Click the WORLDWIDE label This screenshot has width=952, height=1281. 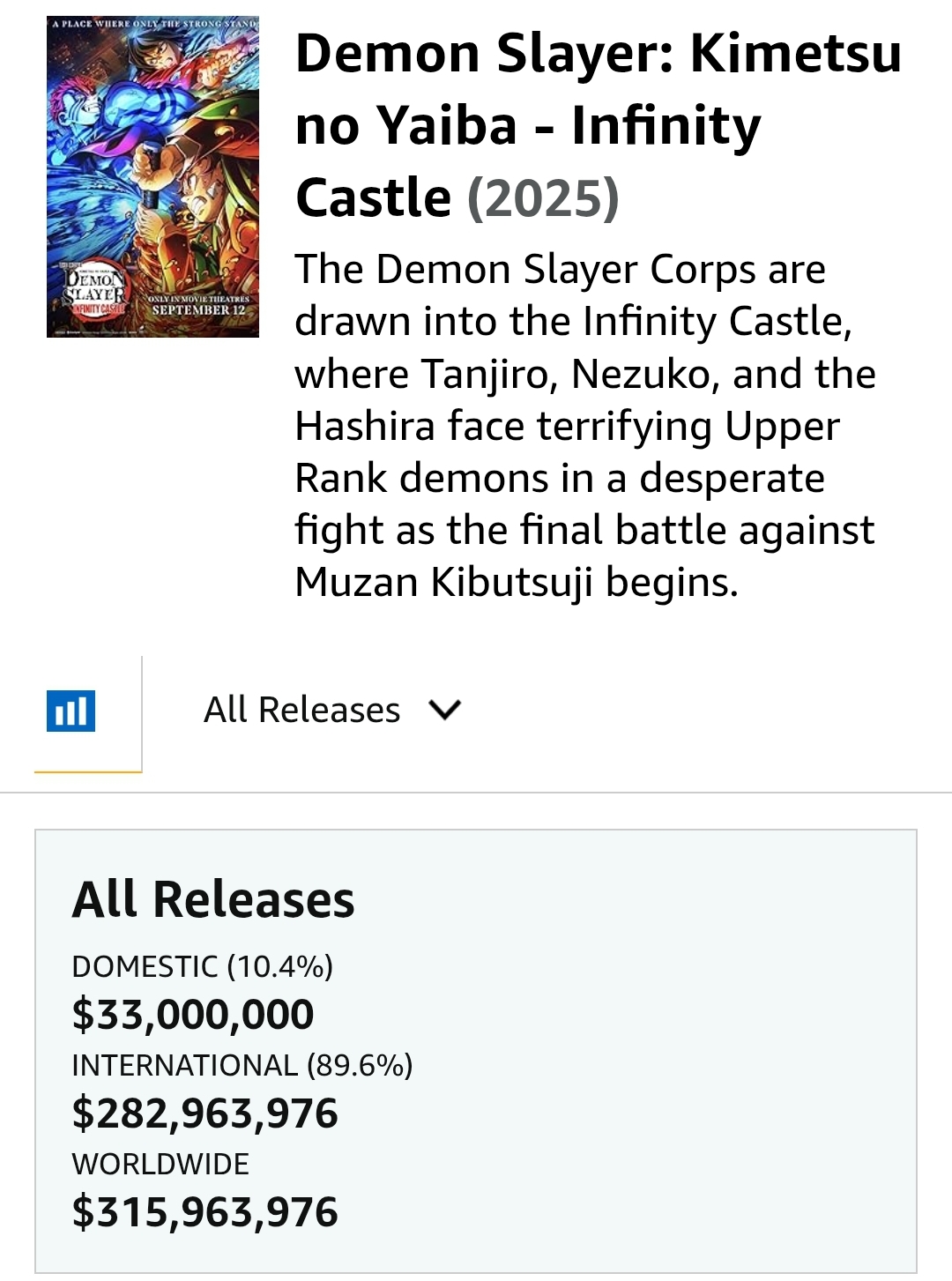(160, 1164)
